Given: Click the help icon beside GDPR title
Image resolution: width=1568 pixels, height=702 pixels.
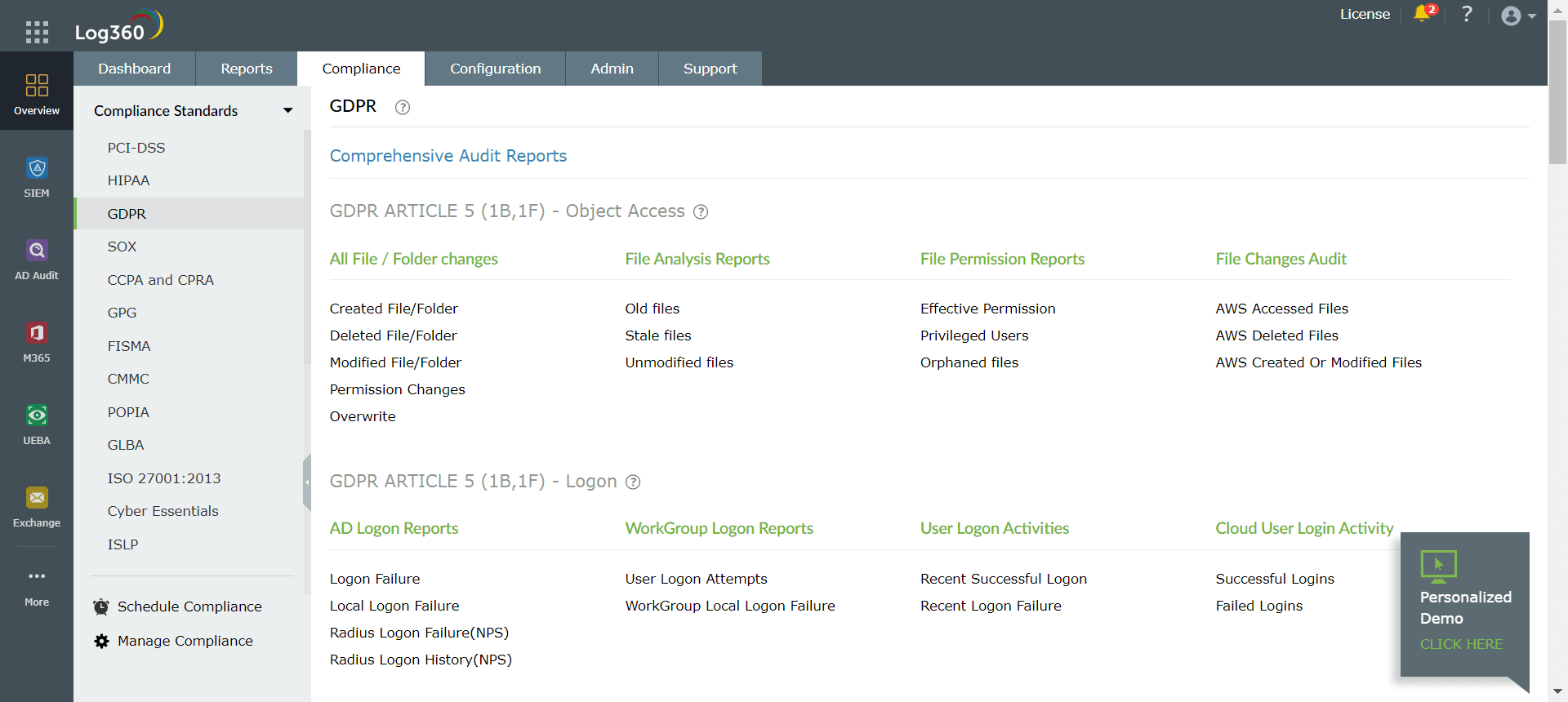Looking at the screenshot, I should pyautogui.click(x=402, y=107).
